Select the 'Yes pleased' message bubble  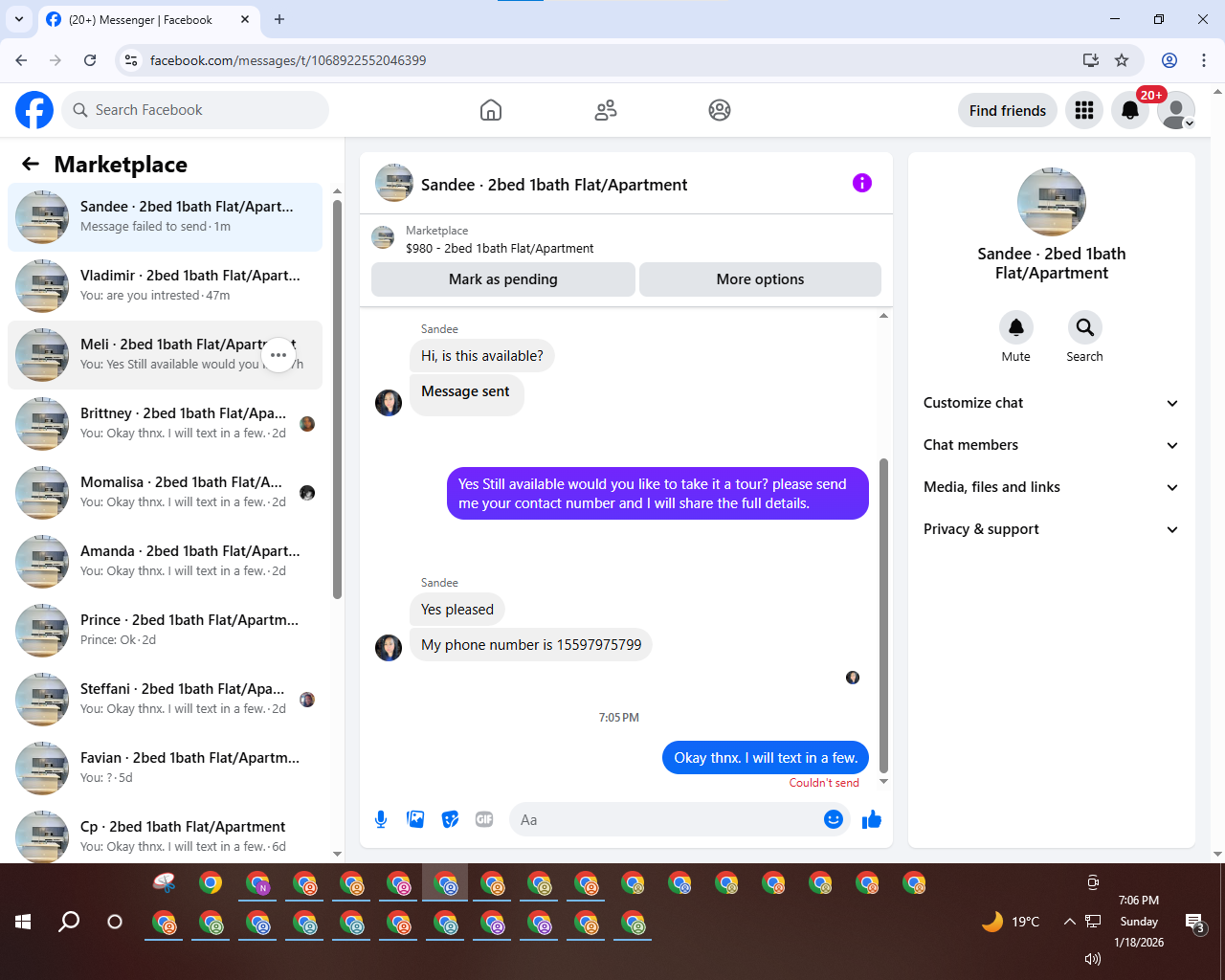point(457,610)
